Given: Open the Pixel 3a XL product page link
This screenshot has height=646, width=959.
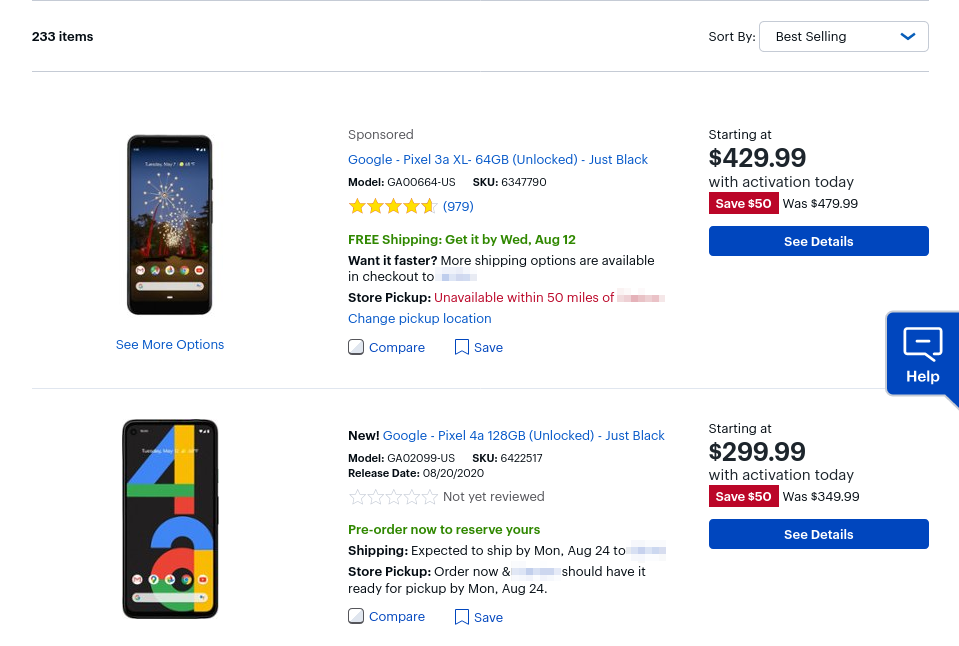Looking at the screenshot, I should pos(497,159).
